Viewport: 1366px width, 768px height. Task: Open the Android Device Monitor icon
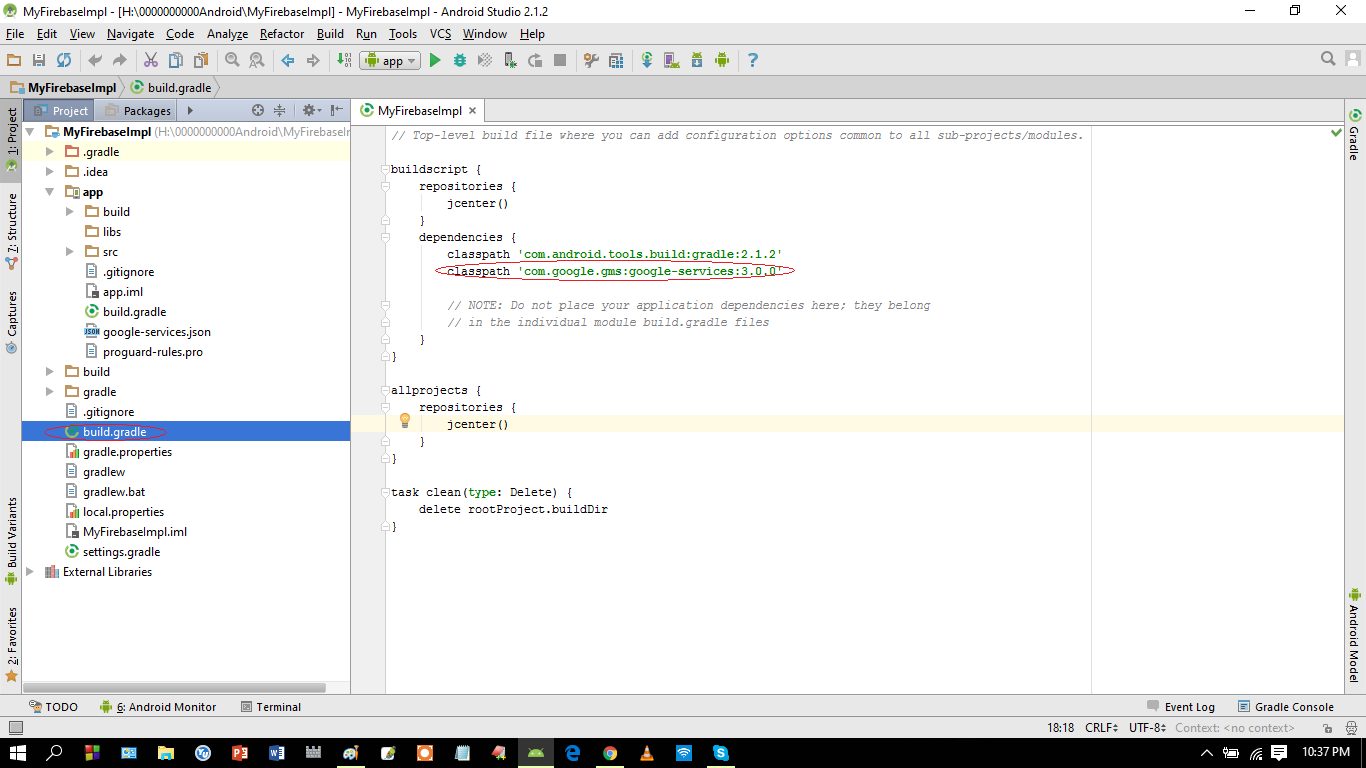tap(722, 61)
